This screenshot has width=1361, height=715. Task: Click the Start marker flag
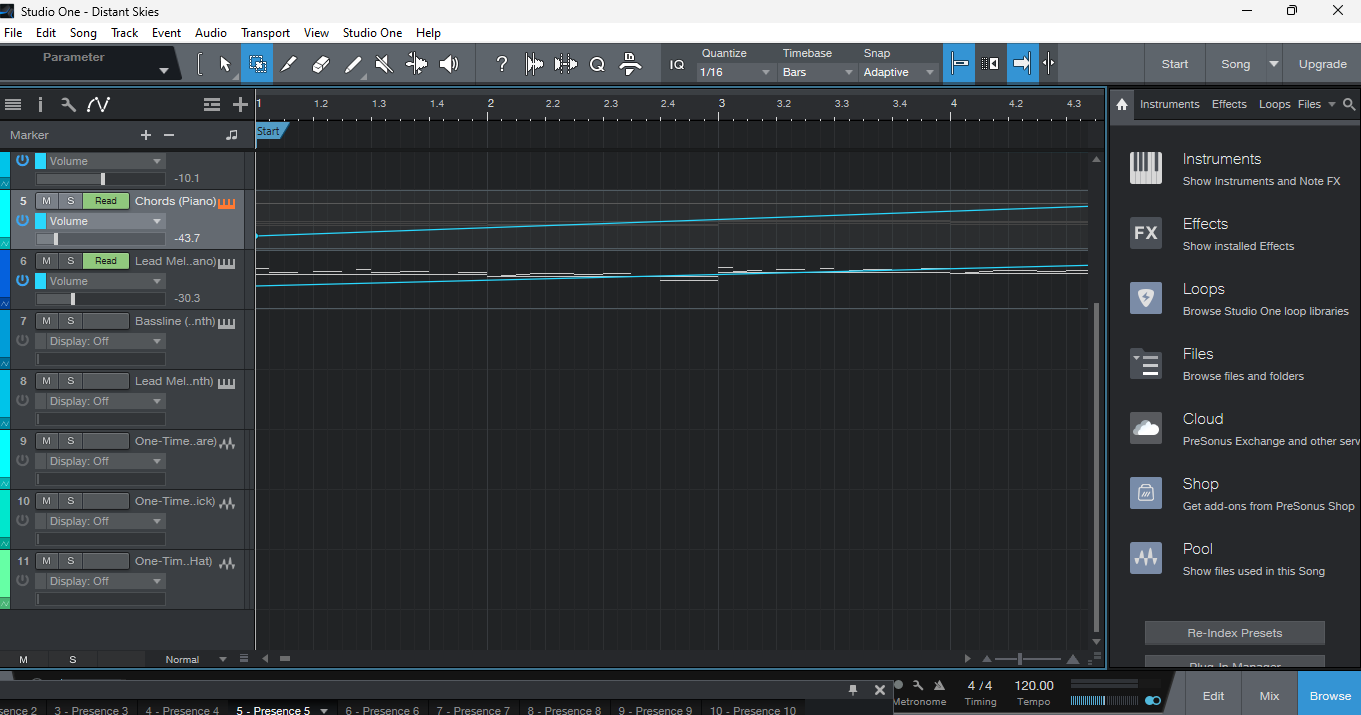click(270, 131)
